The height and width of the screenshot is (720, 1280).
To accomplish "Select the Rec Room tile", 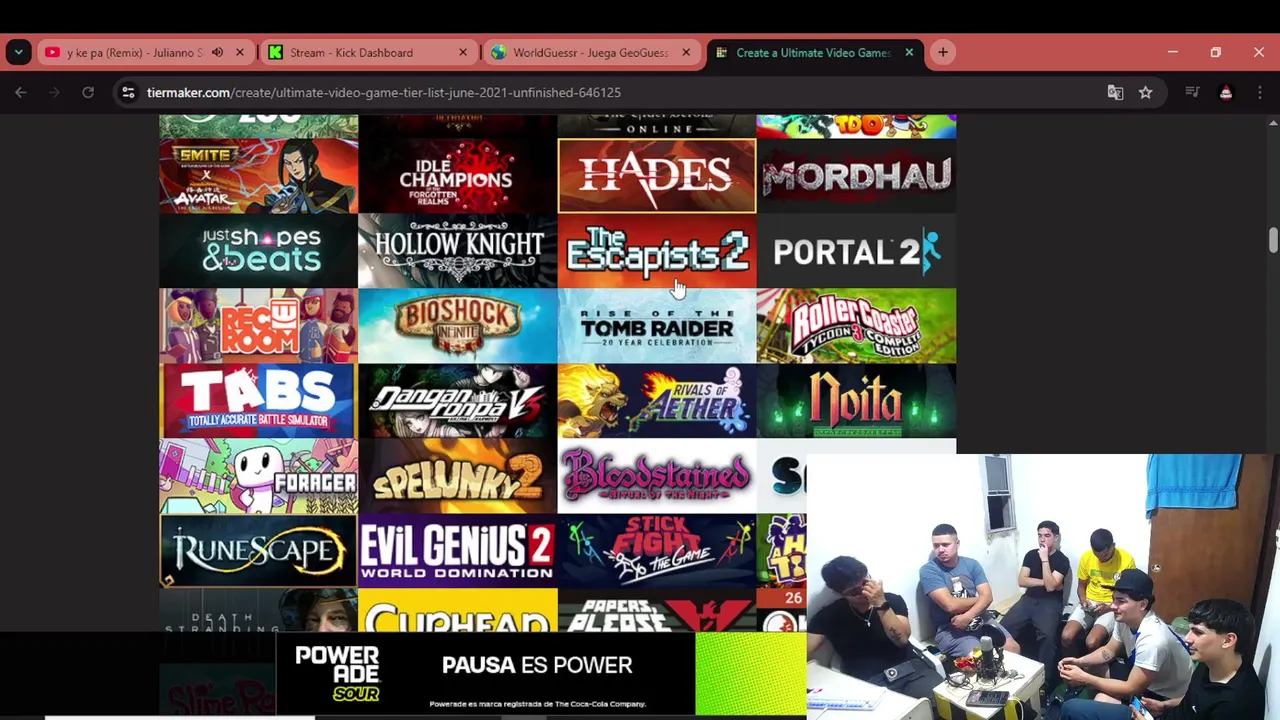I will coord(258,326).
